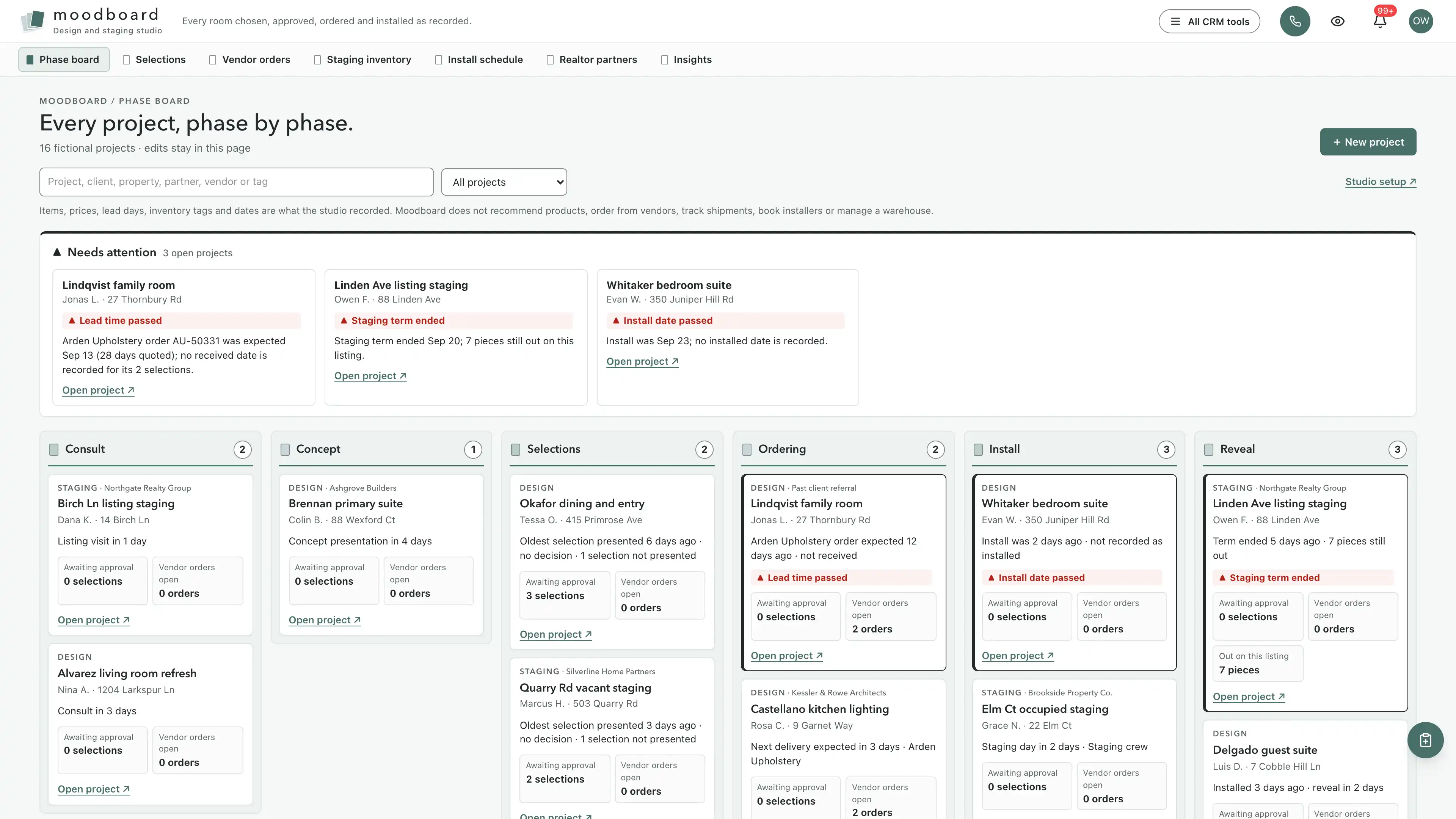The height and width of the screenshot is (819, 1456).
Task: Open the Realtor partners tab
Action: [x=592, y=60]
